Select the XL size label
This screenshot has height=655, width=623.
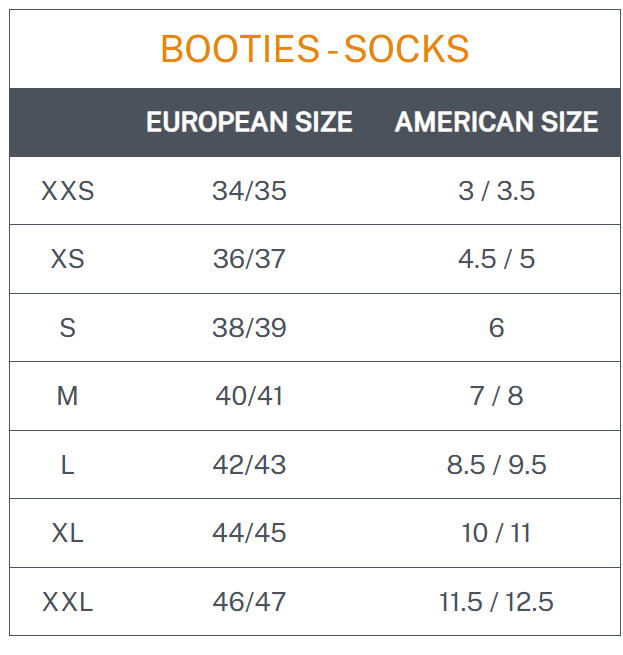68,533
